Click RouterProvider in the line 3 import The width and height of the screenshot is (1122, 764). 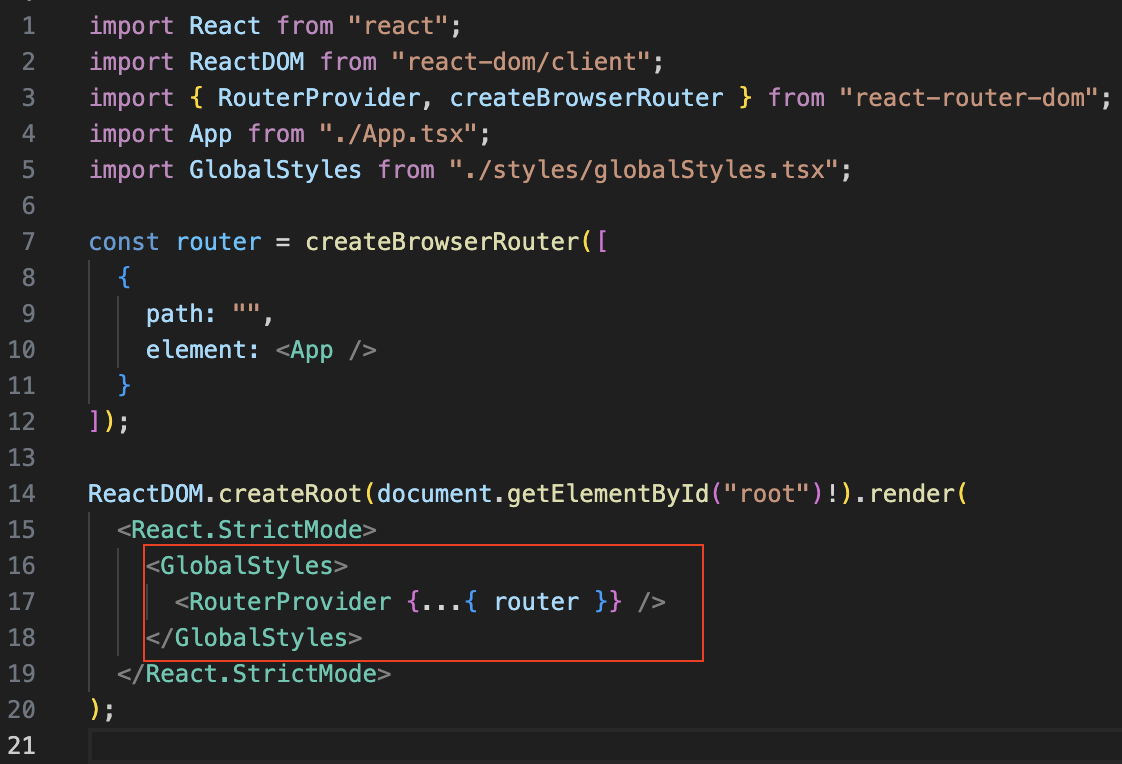click(318, 98)
